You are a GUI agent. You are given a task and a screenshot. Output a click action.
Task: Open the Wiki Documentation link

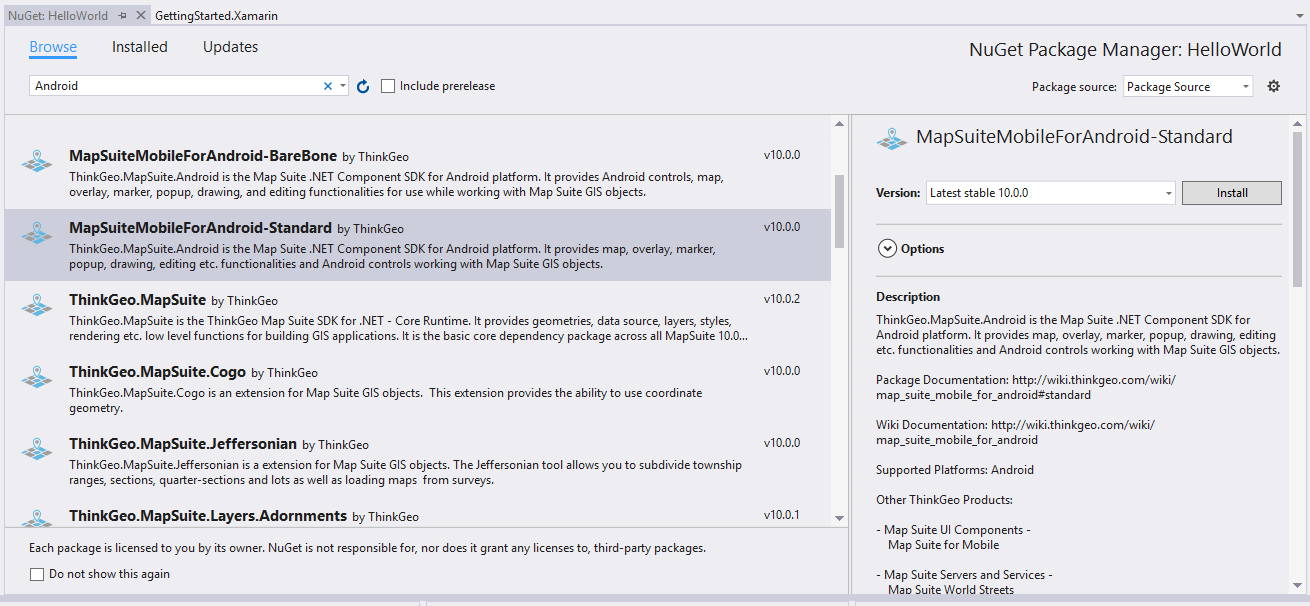point(1015,433)
